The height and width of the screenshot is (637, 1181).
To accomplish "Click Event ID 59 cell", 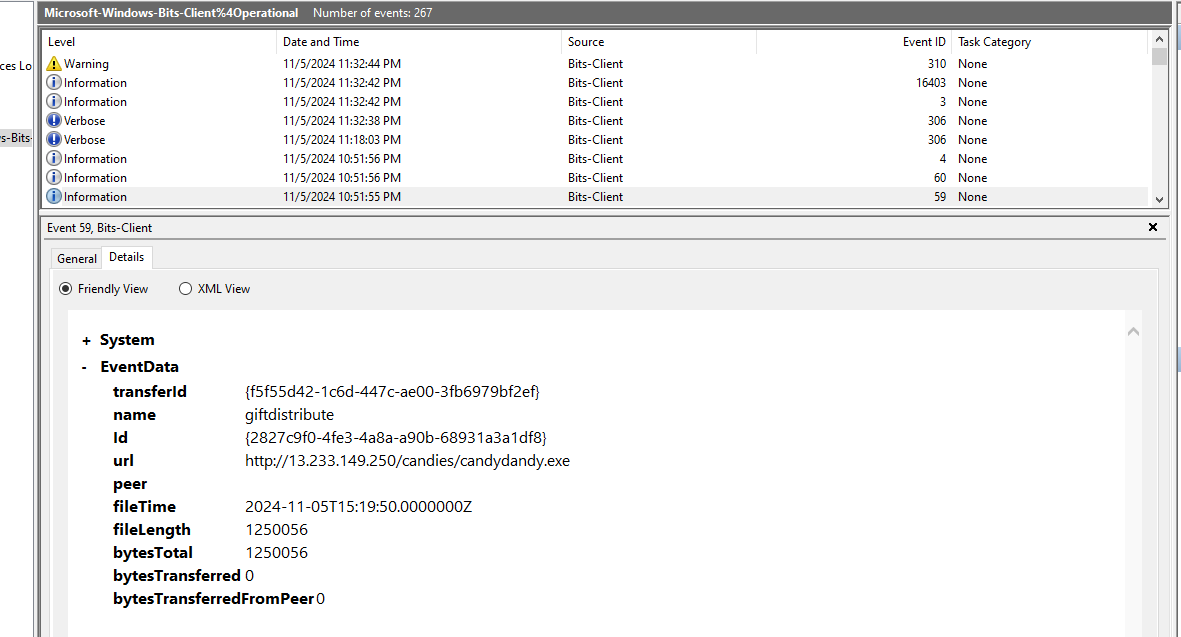I will [x=939, y=197].
